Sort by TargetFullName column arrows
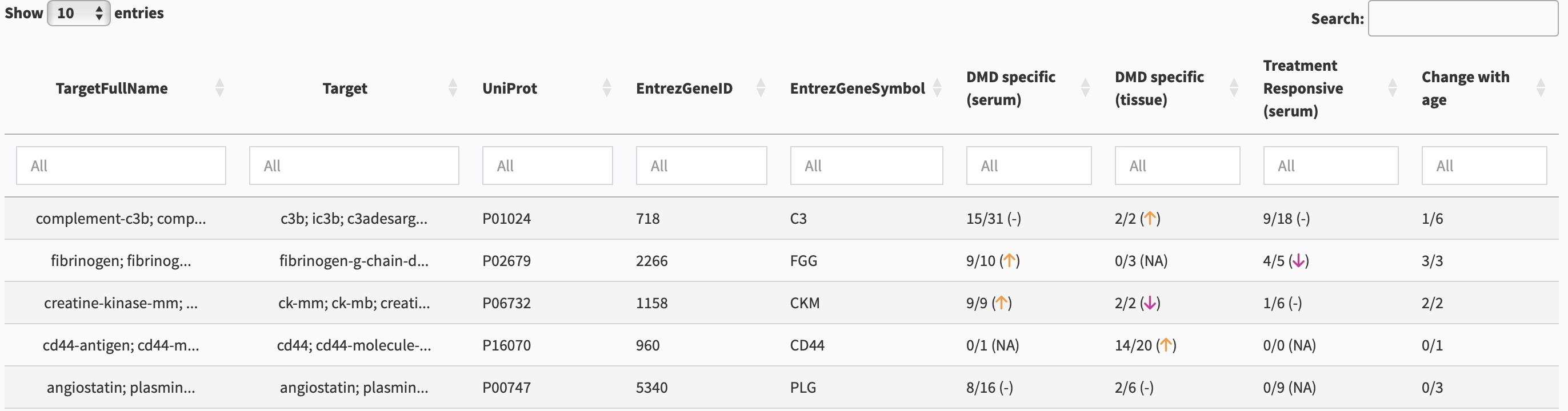The height and width of the screenshot is (411, 1568). click(x=220, y=88)
